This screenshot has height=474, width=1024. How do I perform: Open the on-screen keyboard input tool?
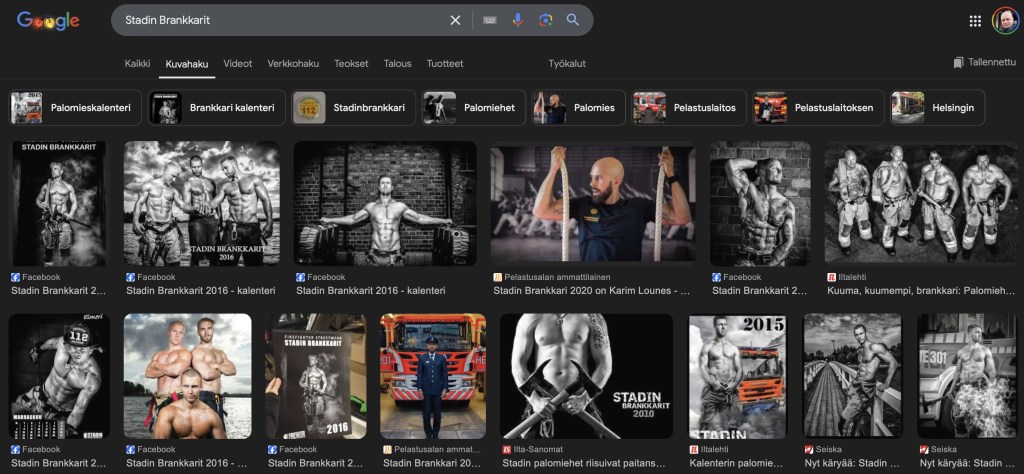pyautogui.click(x=489, y=20)
